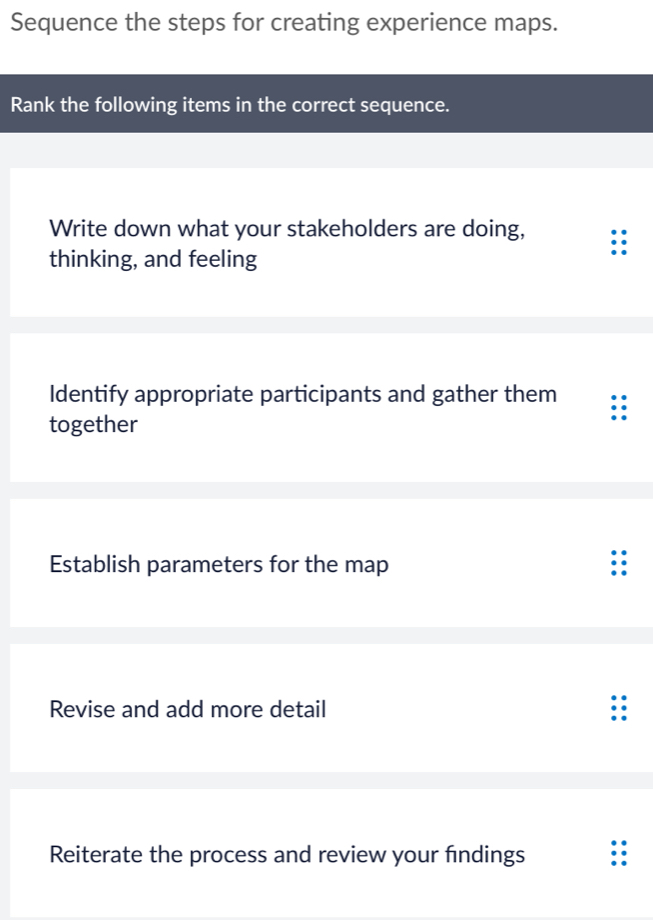Viewport: 653px width, 920px height.
Task: Grab the drag handle for 'Write down what your stakeholders' item
Action: 619,244
